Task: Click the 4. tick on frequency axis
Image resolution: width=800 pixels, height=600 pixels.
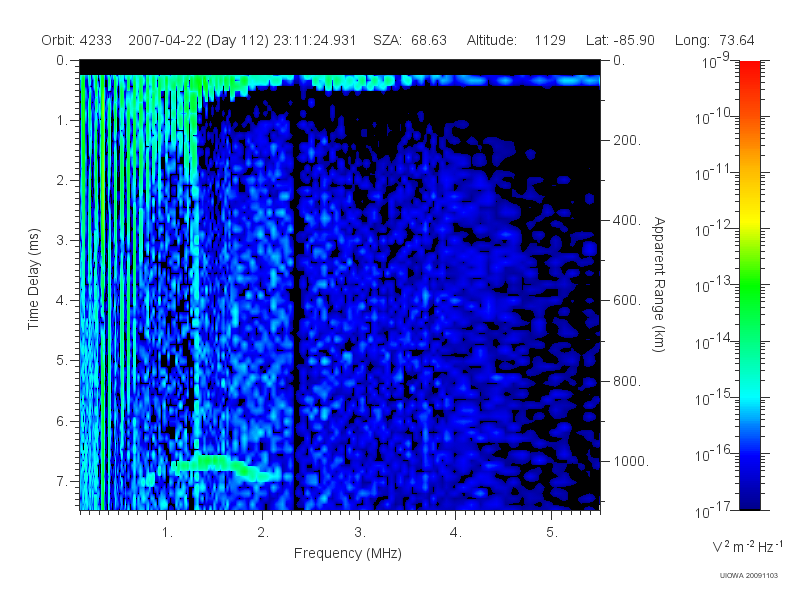Action: pos(456,533)
